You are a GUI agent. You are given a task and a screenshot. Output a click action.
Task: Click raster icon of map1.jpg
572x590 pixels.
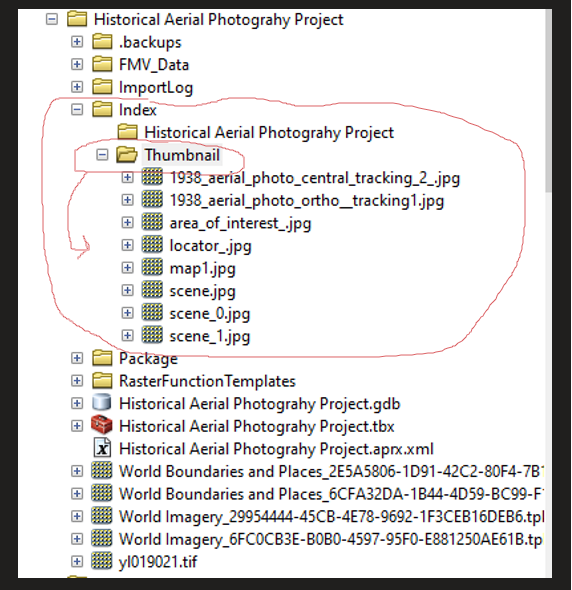(x=152, y=267)
